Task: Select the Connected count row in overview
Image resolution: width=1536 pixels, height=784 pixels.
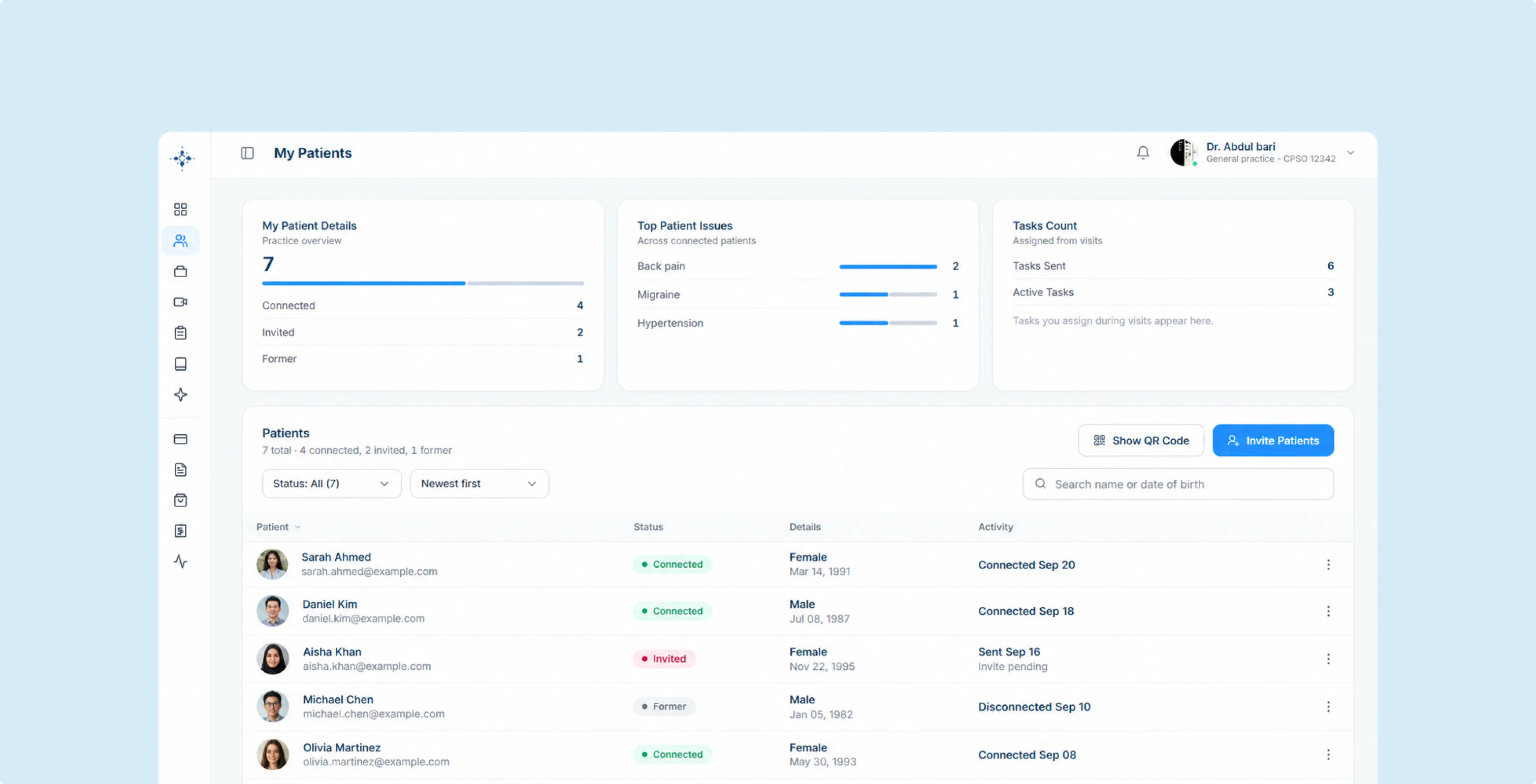Action: coord(422,305)
